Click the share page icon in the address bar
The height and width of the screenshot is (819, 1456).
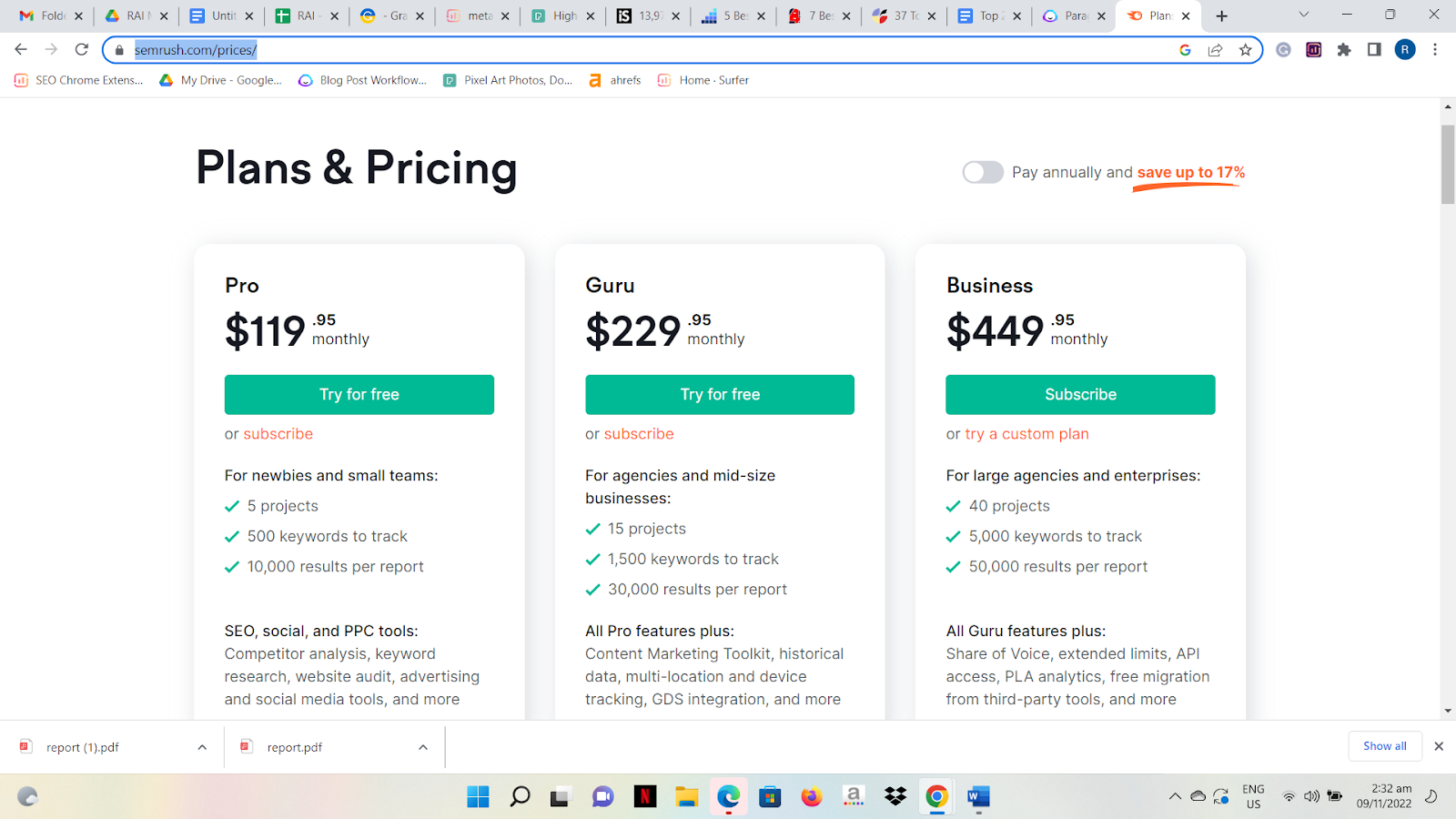(x=1215, y=50)
